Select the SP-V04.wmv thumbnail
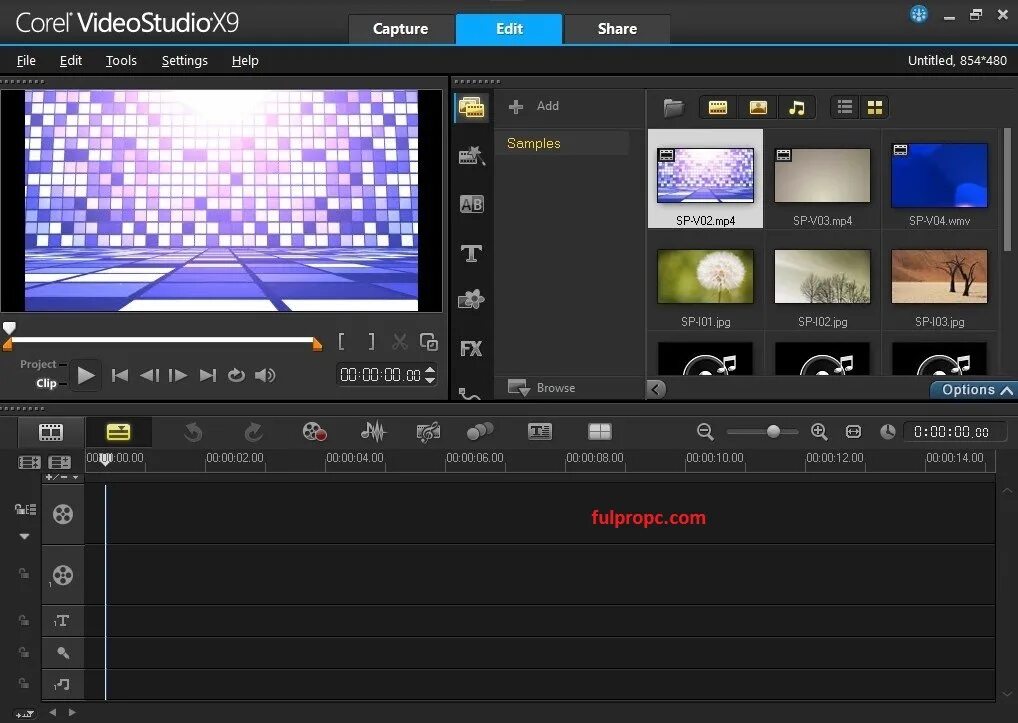Viewport: 1018px width, 723px height. [939, 175]
